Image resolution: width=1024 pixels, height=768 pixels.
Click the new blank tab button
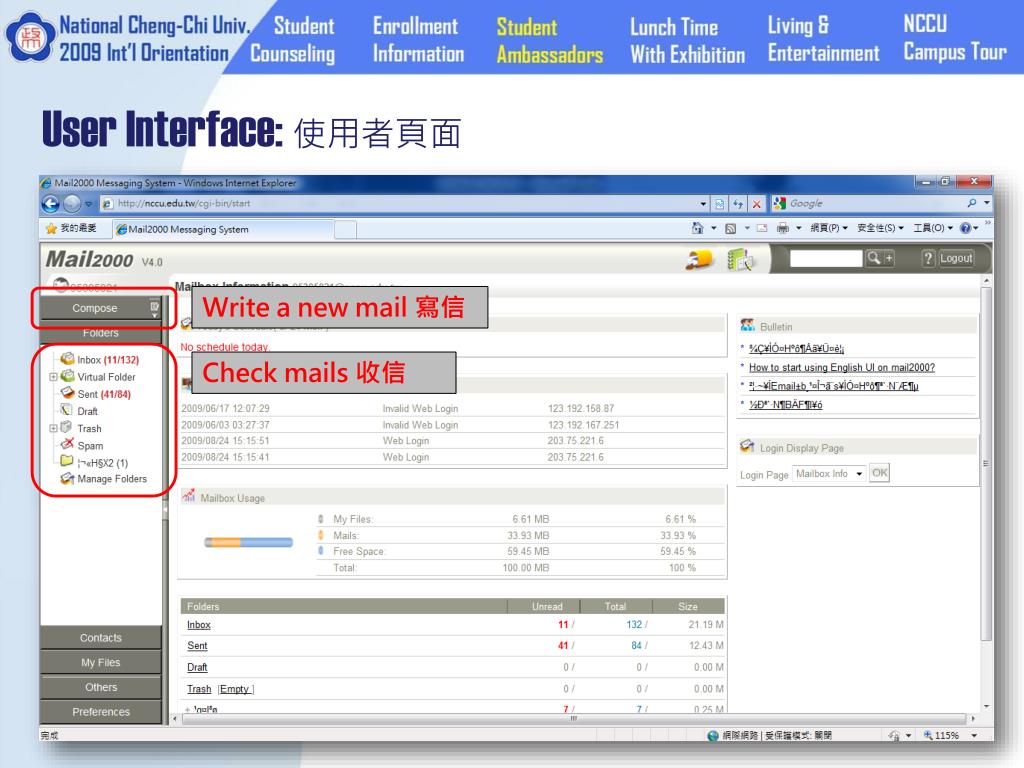(345, 230)
